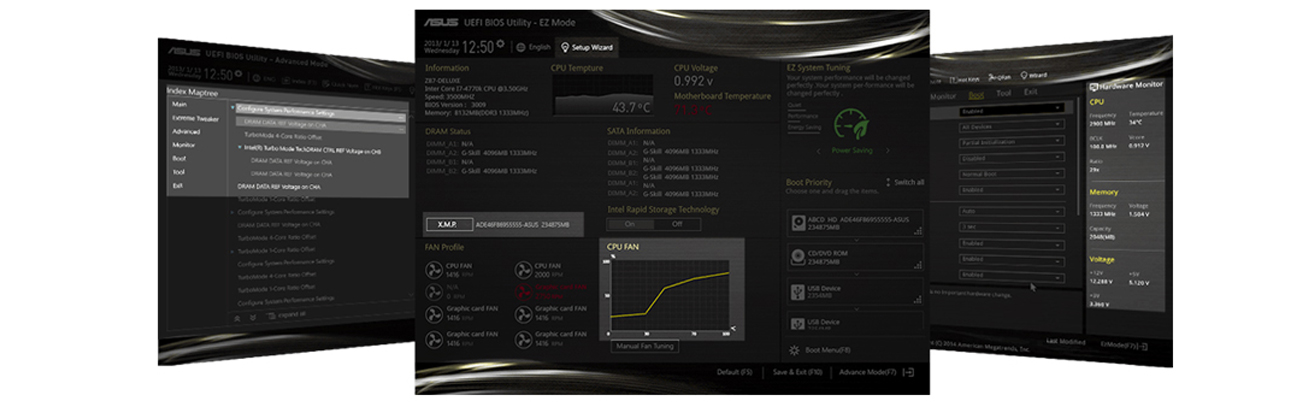Viewport: 1300px width, 402px height.
Task: Open Normal Boot dropdown
Action: click(x=1010, y=174)
